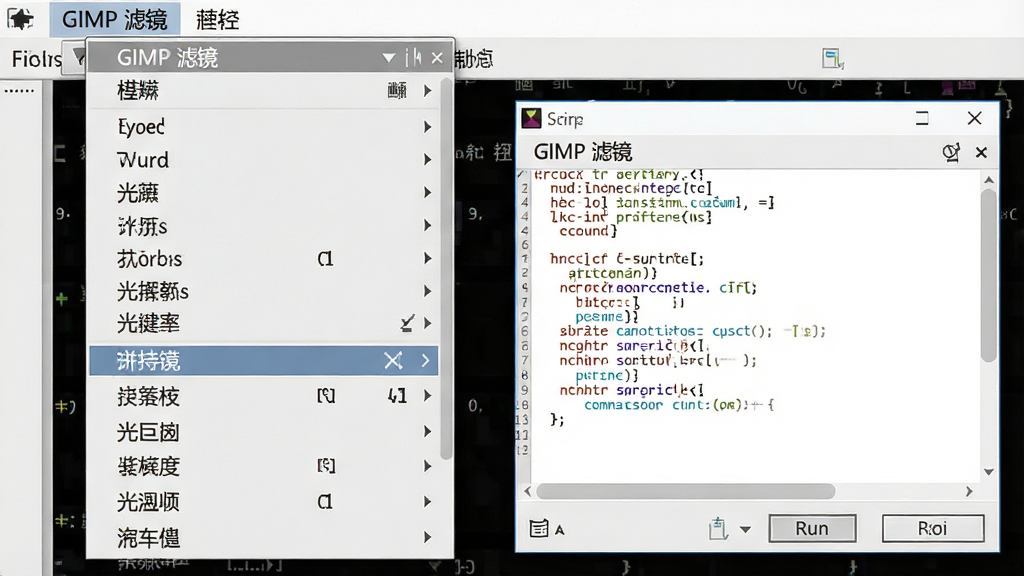The image size is (1024, 576).
Task: Expand the arrow on the top menu row below the header
Action: pos(428,91)
